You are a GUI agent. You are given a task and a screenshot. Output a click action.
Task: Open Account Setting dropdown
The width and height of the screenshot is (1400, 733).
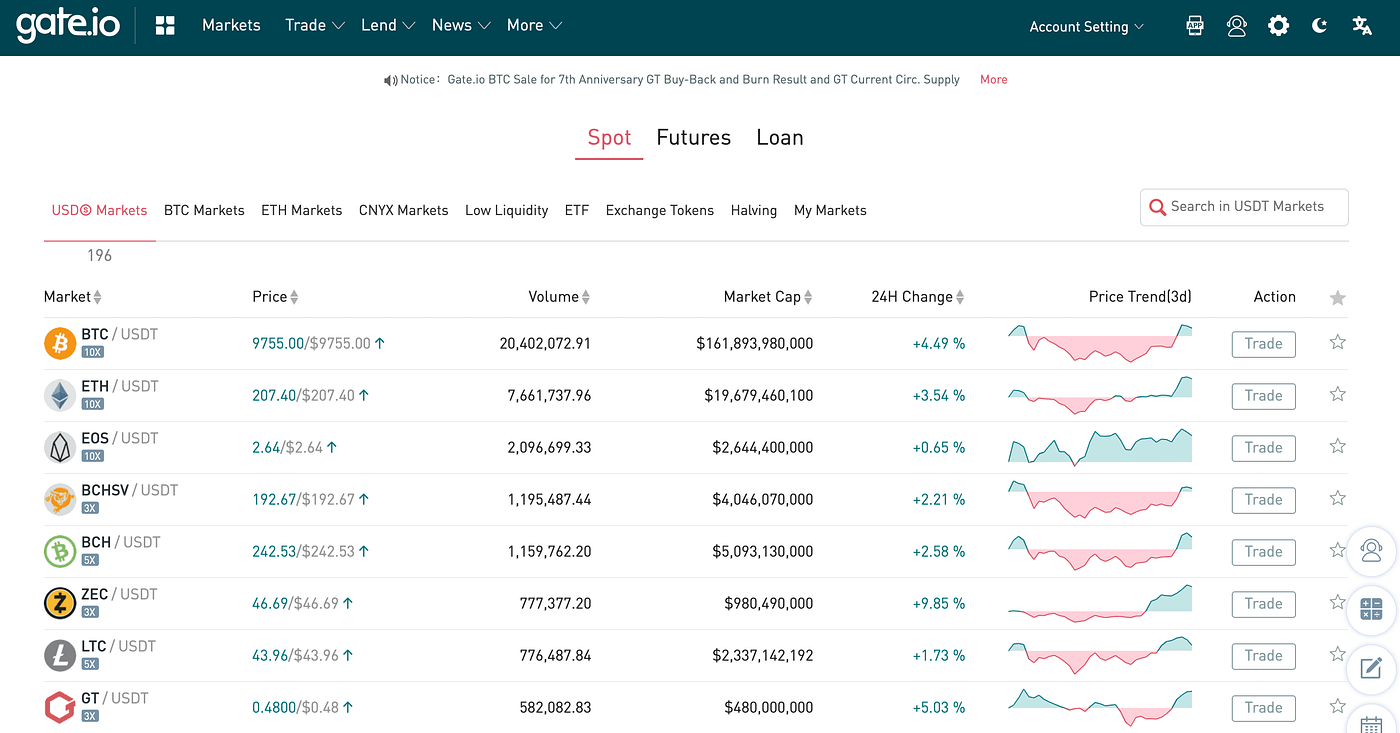1086,27
